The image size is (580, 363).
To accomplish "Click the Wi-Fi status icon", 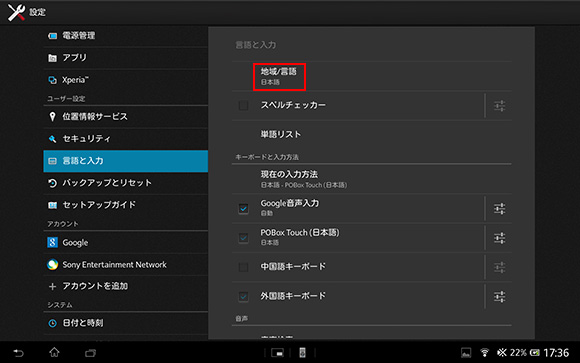I will 485,353.
